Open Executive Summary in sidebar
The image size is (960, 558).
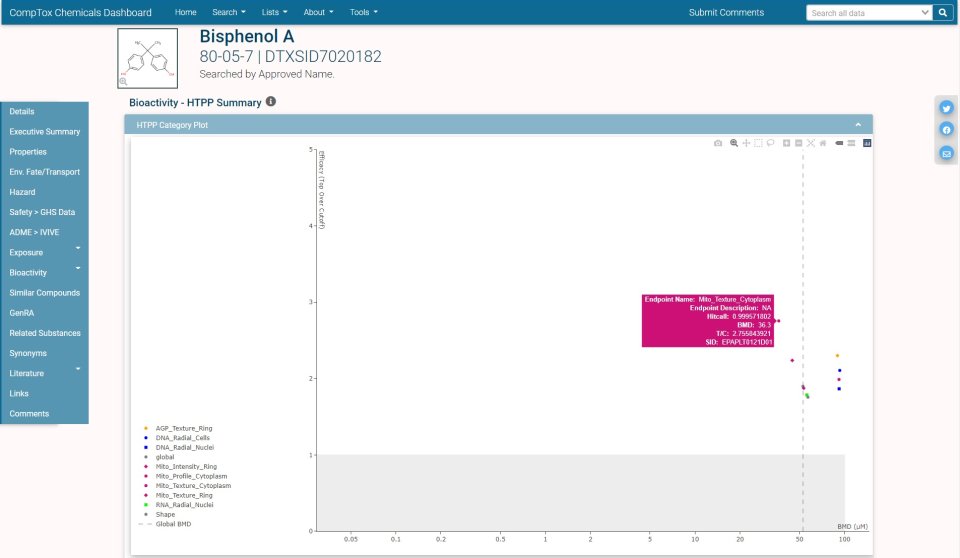[44, 132]
